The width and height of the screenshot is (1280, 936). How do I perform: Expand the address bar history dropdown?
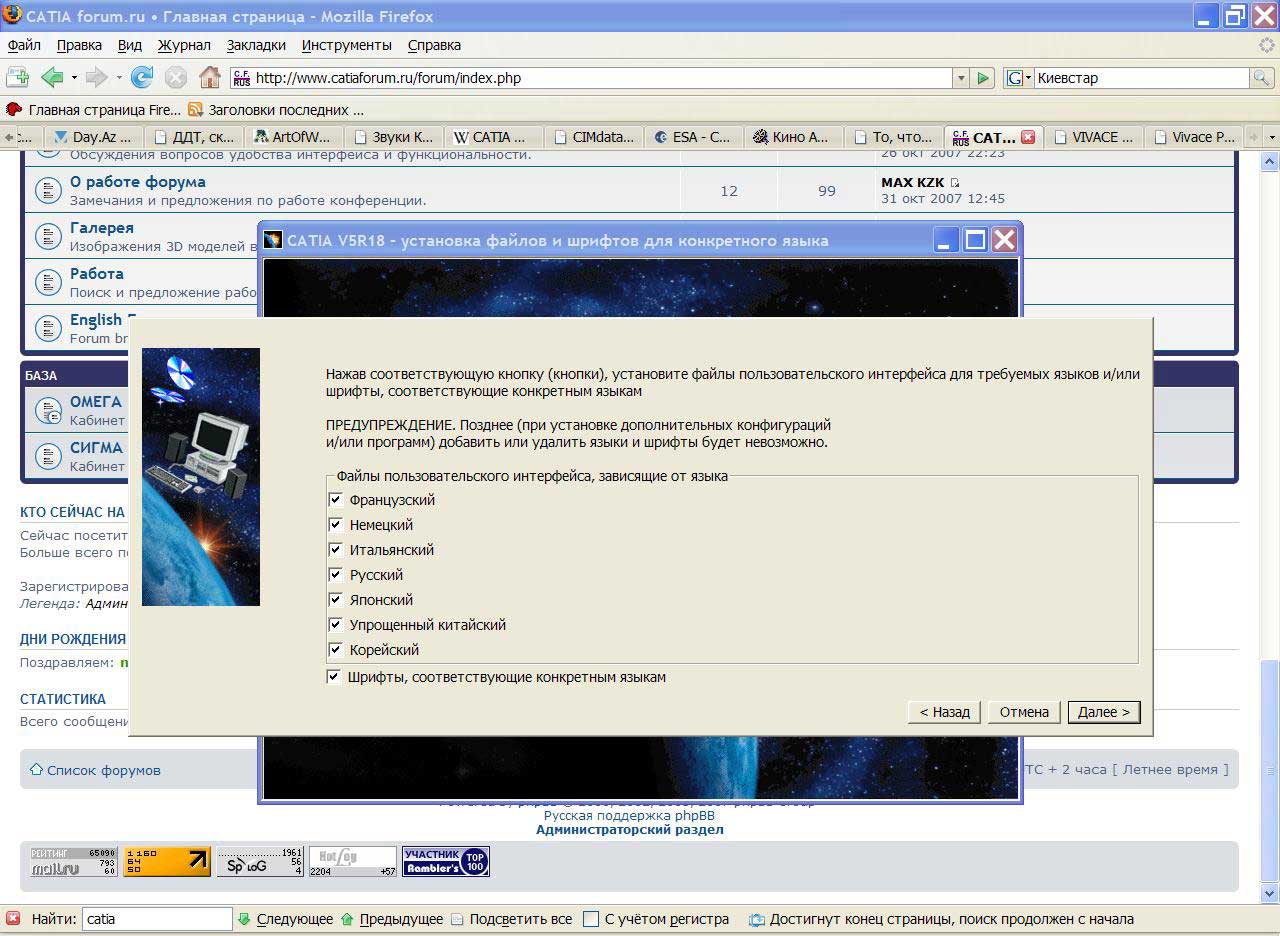point(961,78)
